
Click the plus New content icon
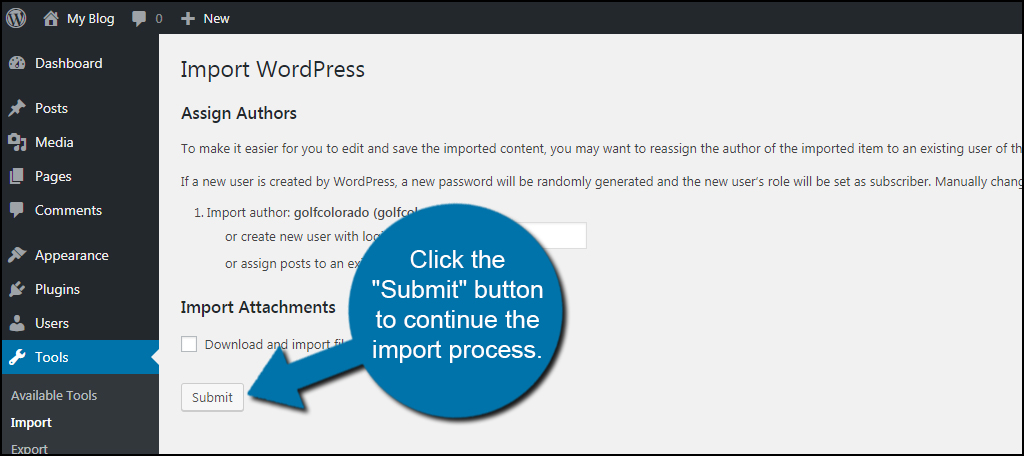[187, 18]
